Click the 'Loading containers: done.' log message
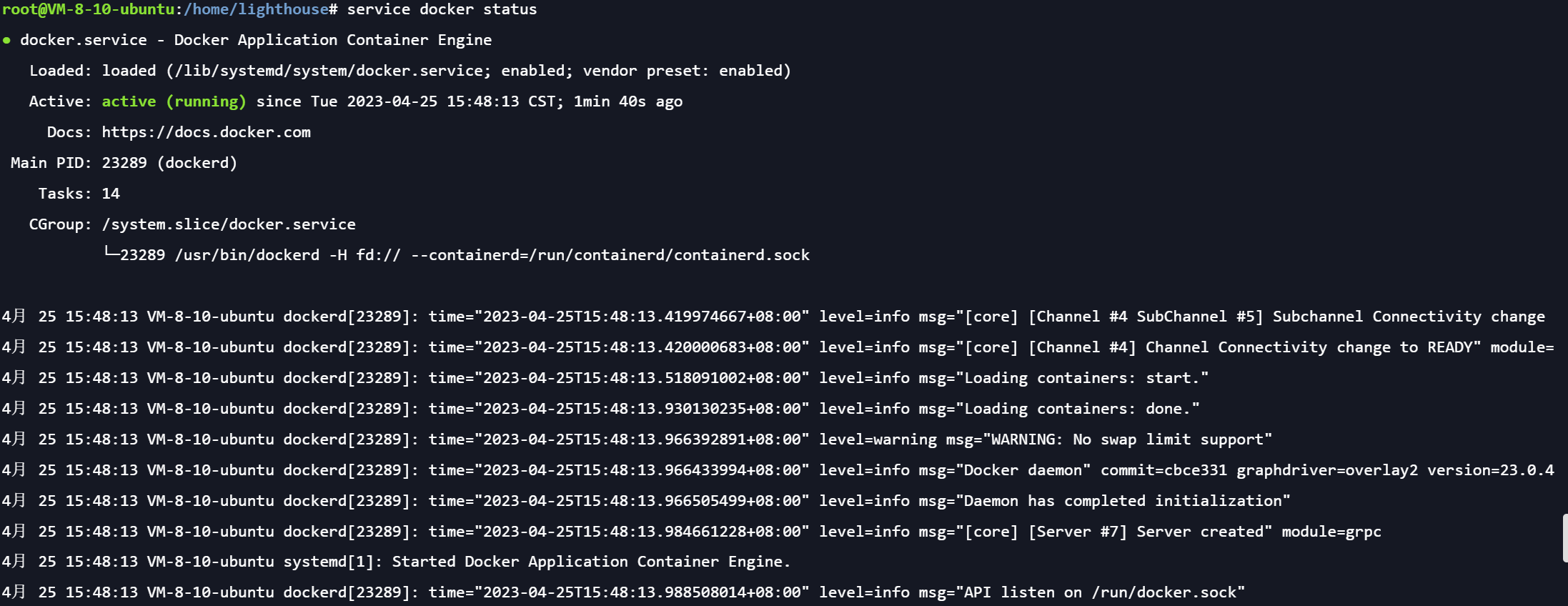Viewport: 1568px width, 606px height. tap(1081, 409)
